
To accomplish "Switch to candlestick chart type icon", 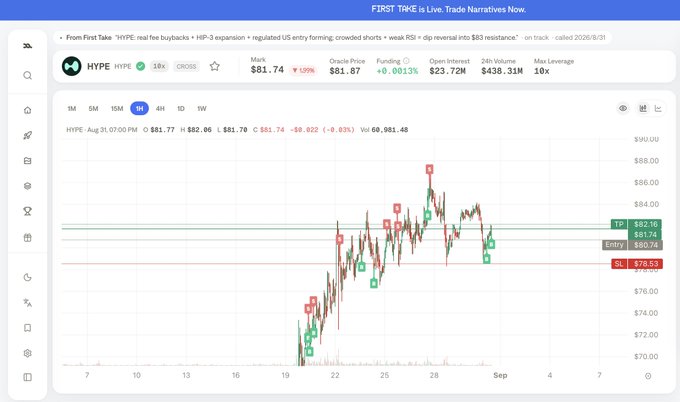I will pos(643,108).
